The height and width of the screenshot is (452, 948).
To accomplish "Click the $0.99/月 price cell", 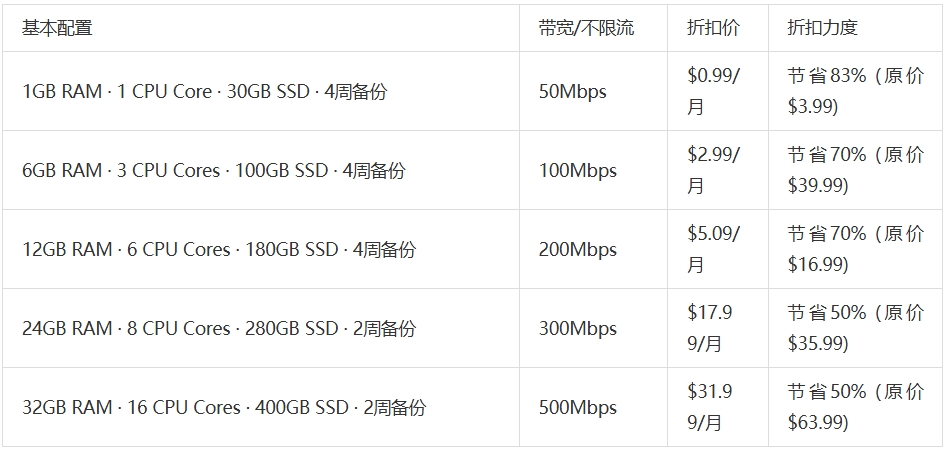I will pos(713,91).
